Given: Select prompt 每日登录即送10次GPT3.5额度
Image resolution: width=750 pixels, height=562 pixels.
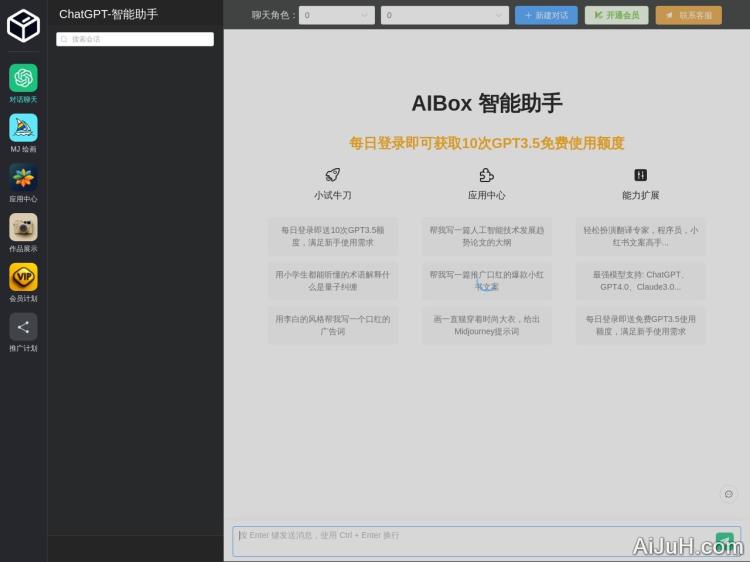Looking at the screenshot, I should pyautogui.click(x=332, y=236).
